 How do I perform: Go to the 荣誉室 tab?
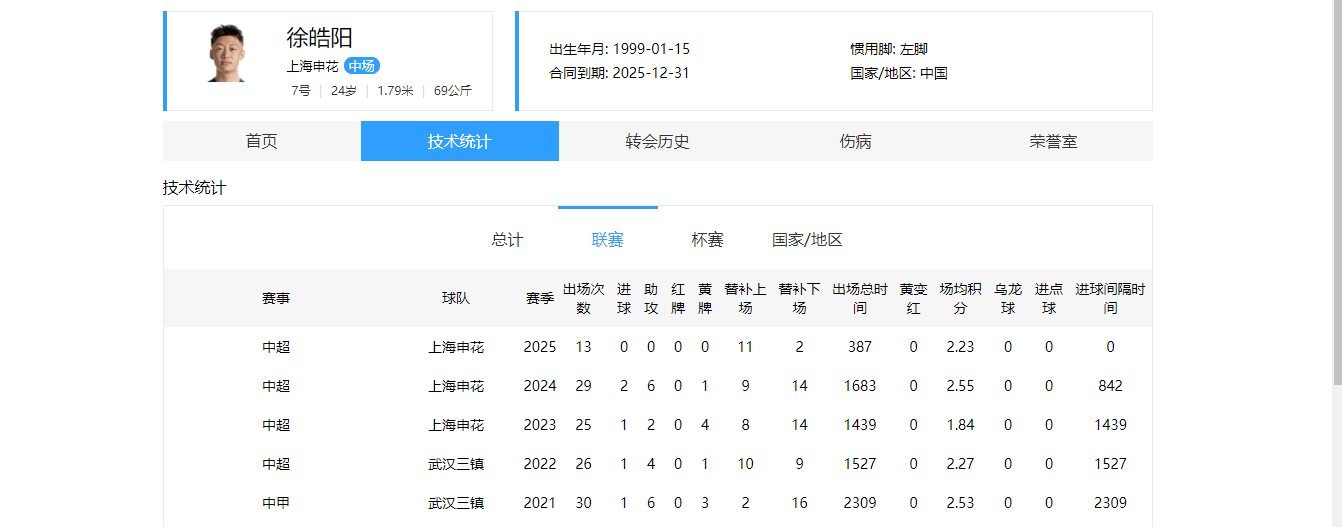1053,141
